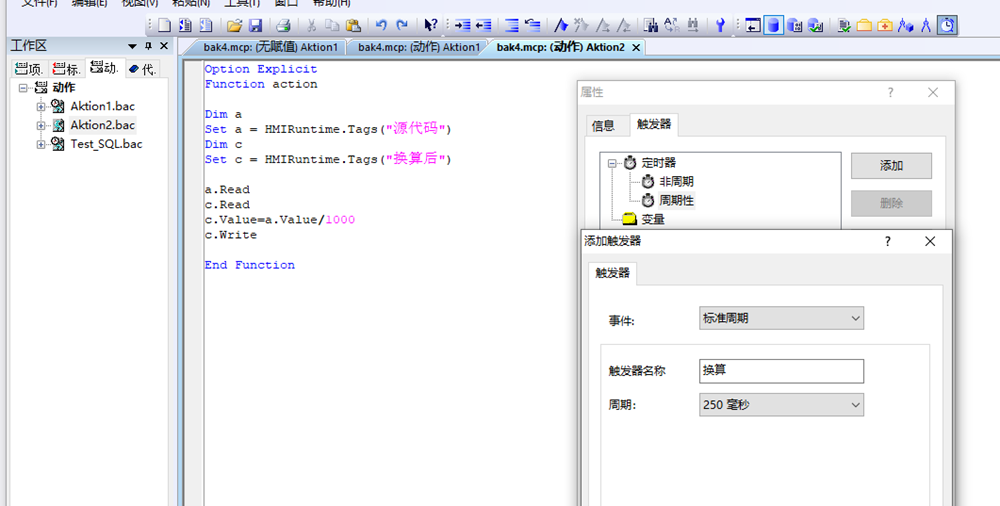Click the 触发器名称 text field
Screen dimensions: 1000x506
pyautogui.click(x=781, y=371)
